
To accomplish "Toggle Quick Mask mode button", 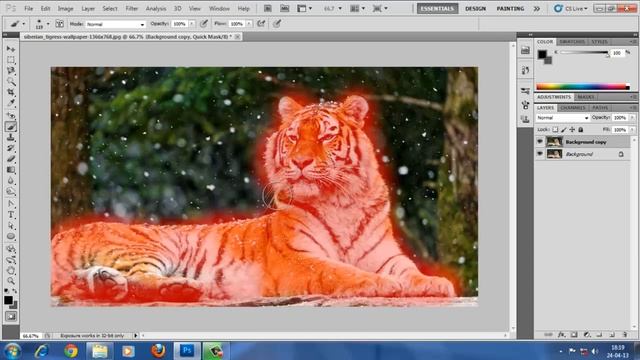I will pyautogui.click(x=11, y=316).
